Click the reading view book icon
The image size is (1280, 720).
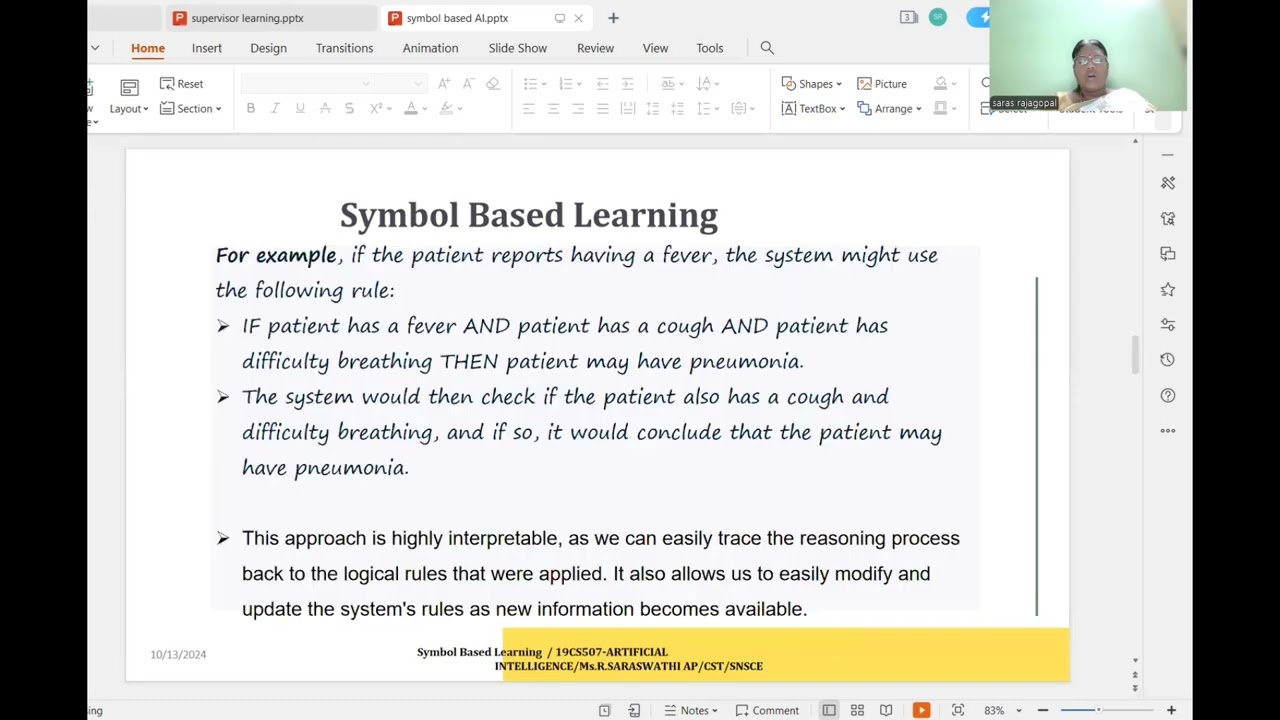pos(886,710)
